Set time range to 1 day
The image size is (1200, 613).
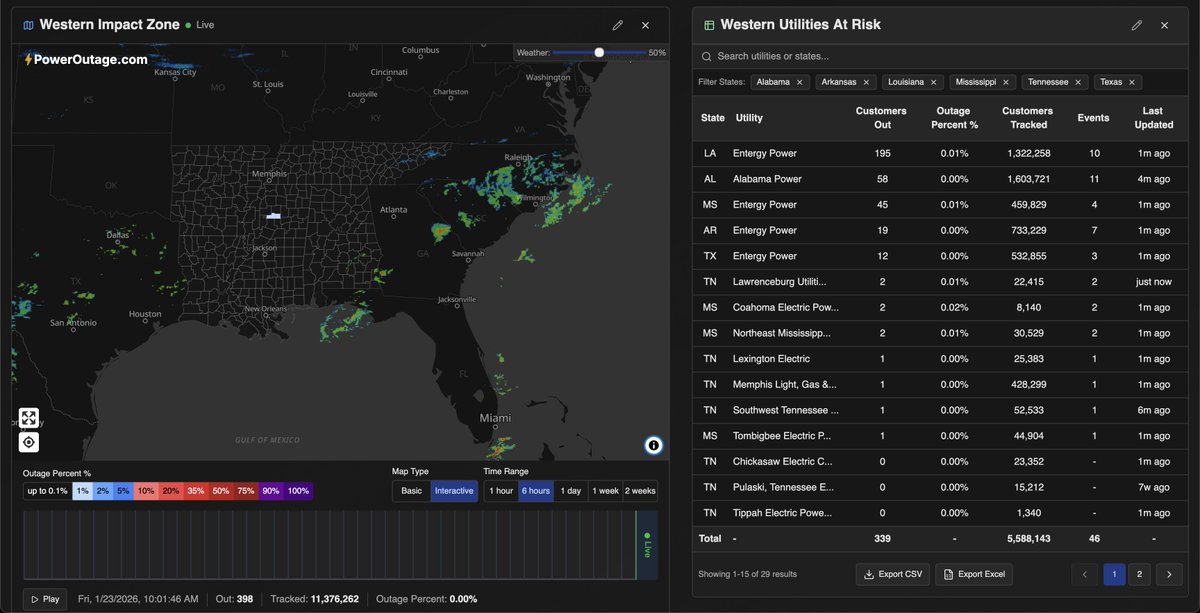click(570, 491)
